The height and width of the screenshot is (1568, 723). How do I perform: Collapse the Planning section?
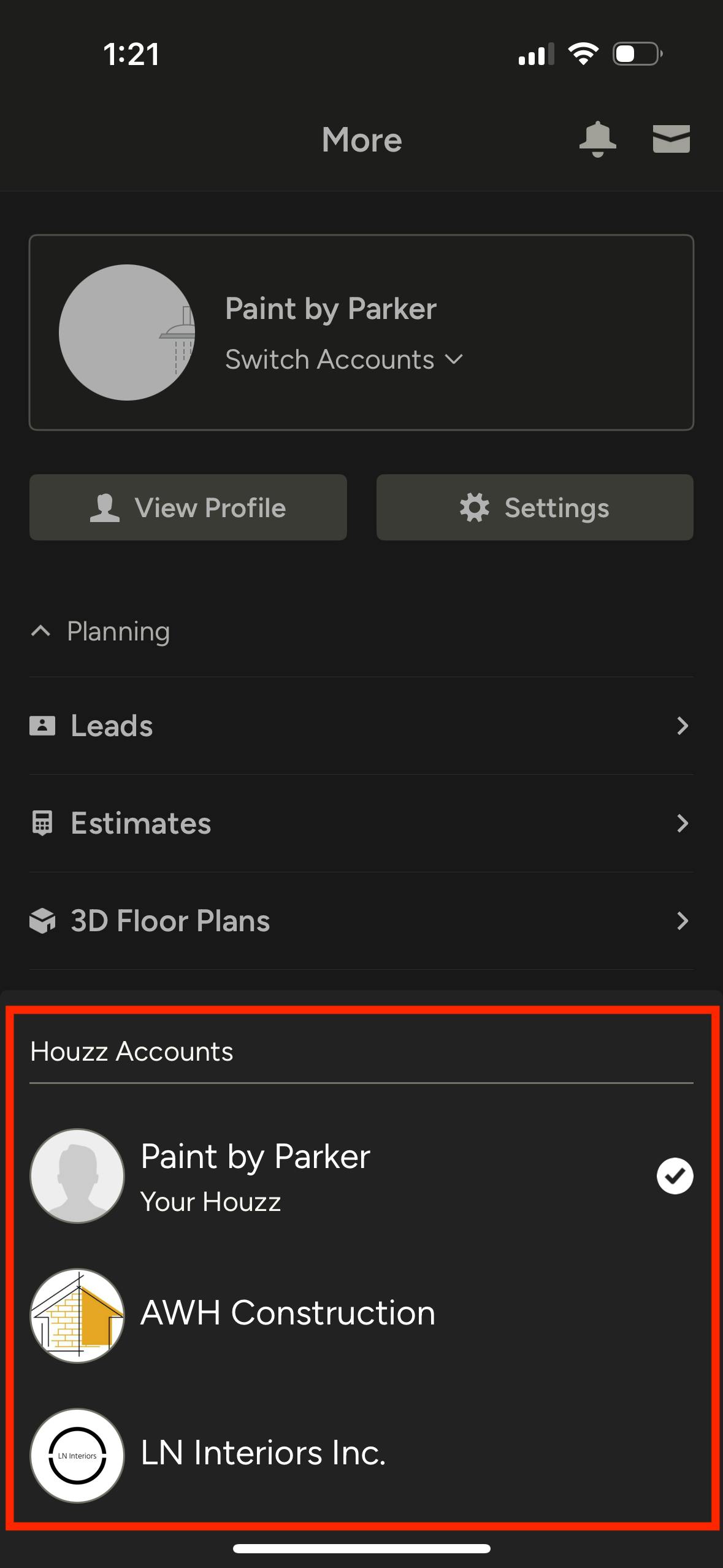[x=40, y=631]
